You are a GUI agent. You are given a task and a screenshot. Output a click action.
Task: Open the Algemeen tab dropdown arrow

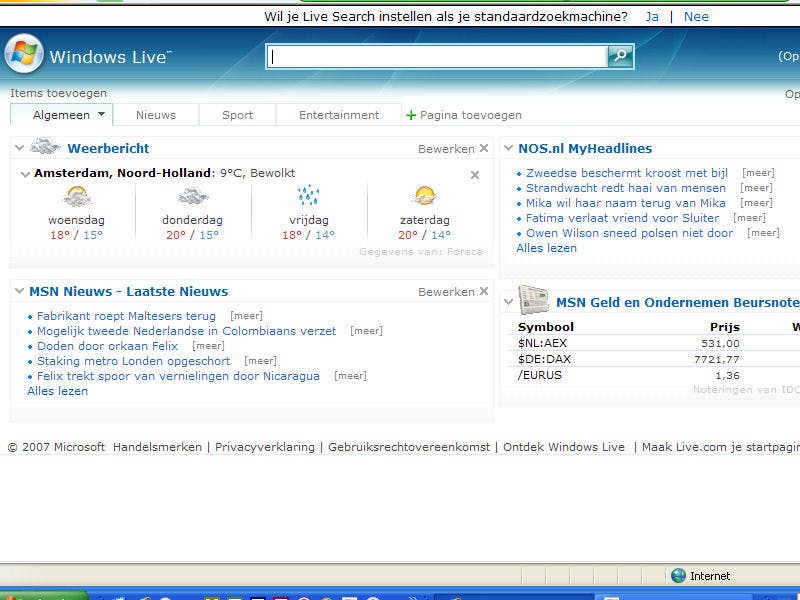102,114
